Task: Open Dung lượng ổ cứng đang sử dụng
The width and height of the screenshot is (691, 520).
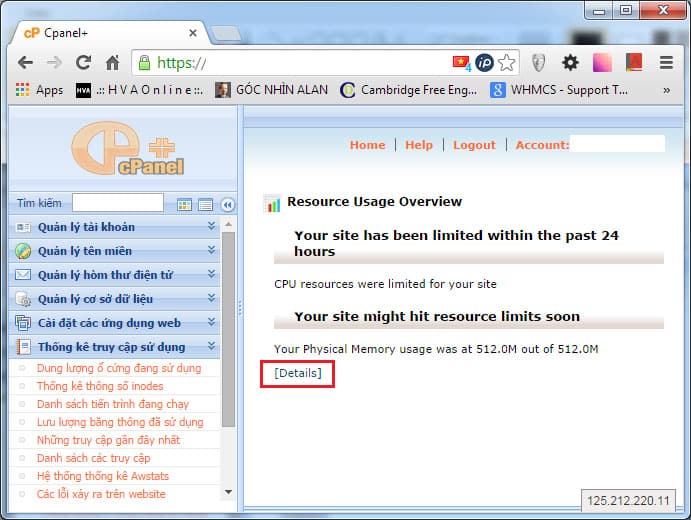Action: click(x=119, y=368)
